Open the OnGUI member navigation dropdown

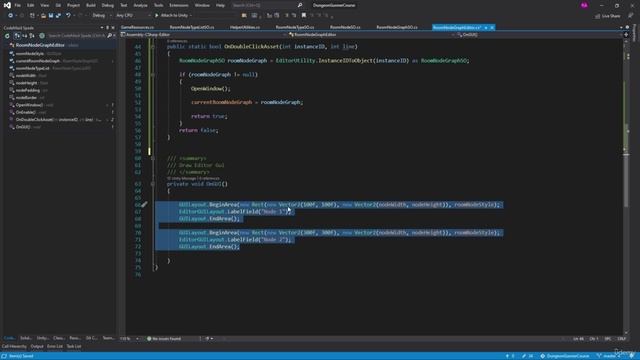click(540, 35)
